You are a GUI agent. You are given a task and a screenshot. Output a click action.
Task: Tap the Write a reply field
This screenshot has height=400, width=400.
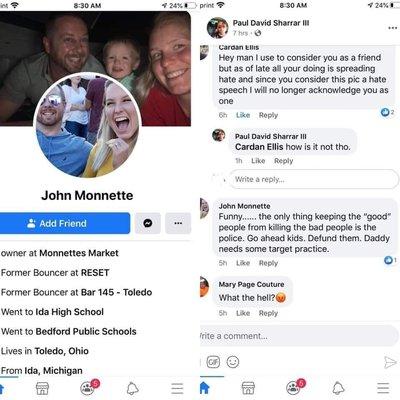313,179
